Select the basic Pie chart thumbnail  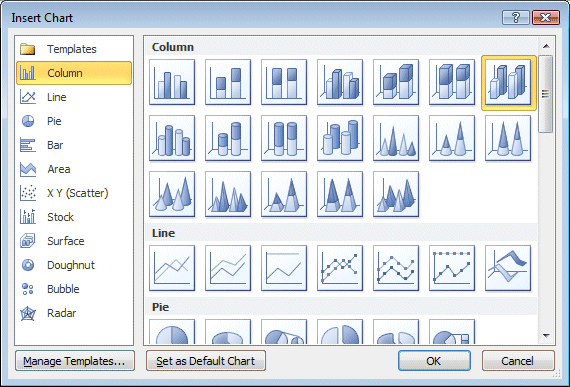(172, 332)
